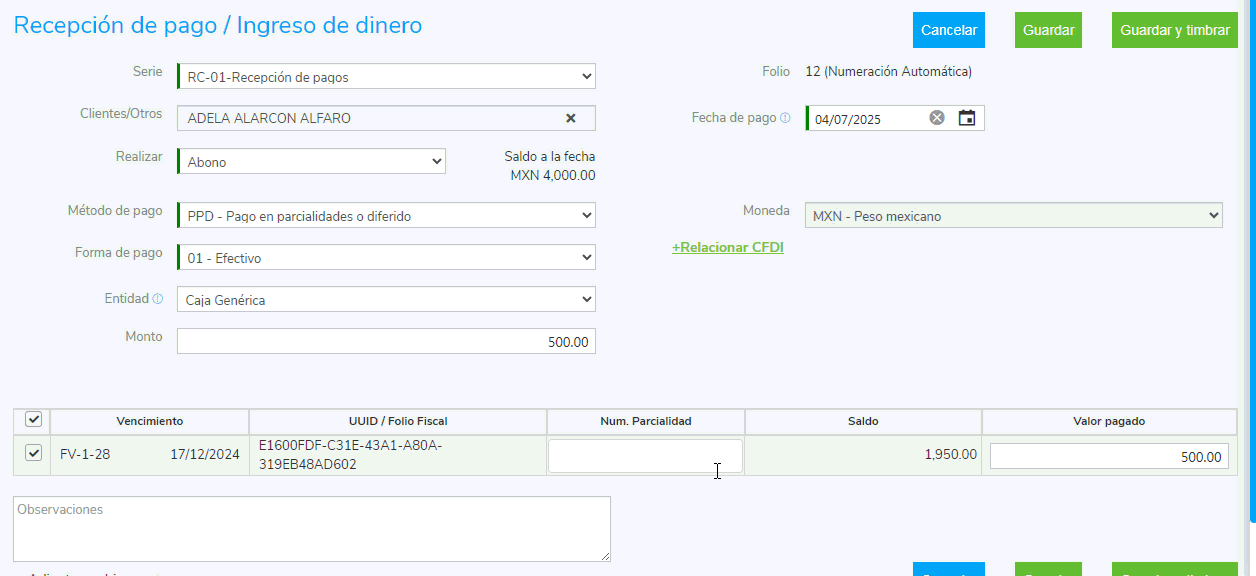Toggle the select-all checkbox in table header
1256x576 pixels.
click(33, 420)
